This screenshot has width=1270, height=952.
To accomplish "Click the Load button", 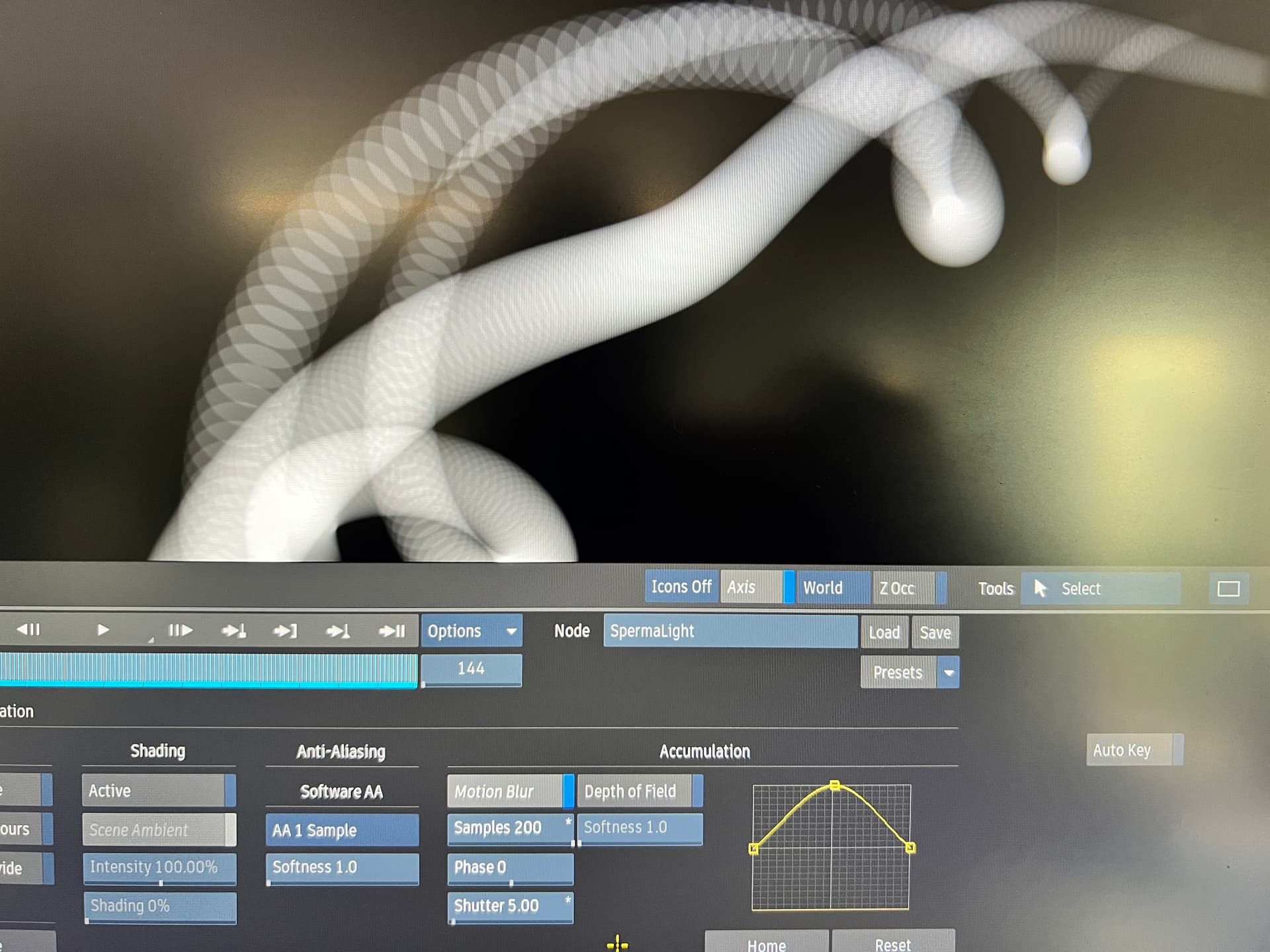I will point(884,632).
